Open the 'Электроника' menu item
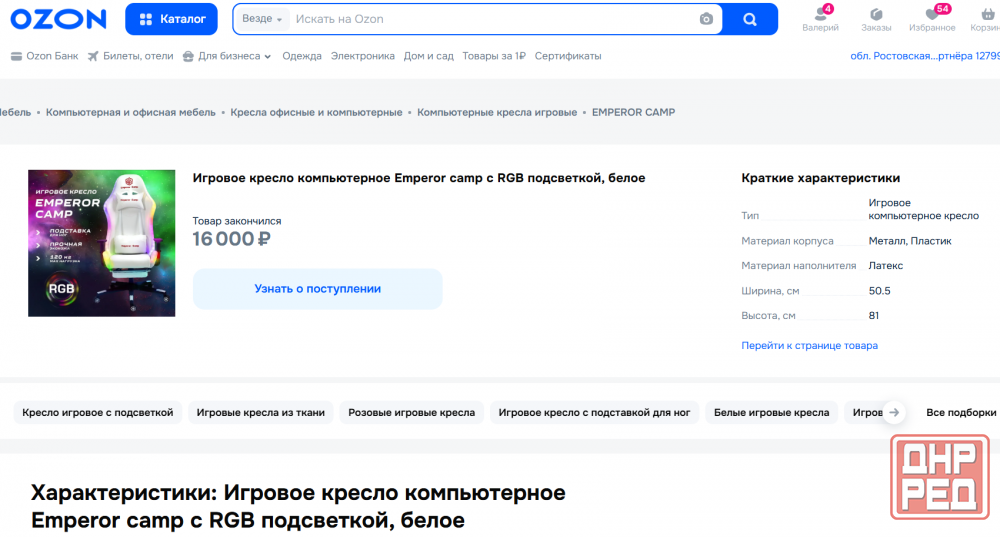 click(362, 56)
